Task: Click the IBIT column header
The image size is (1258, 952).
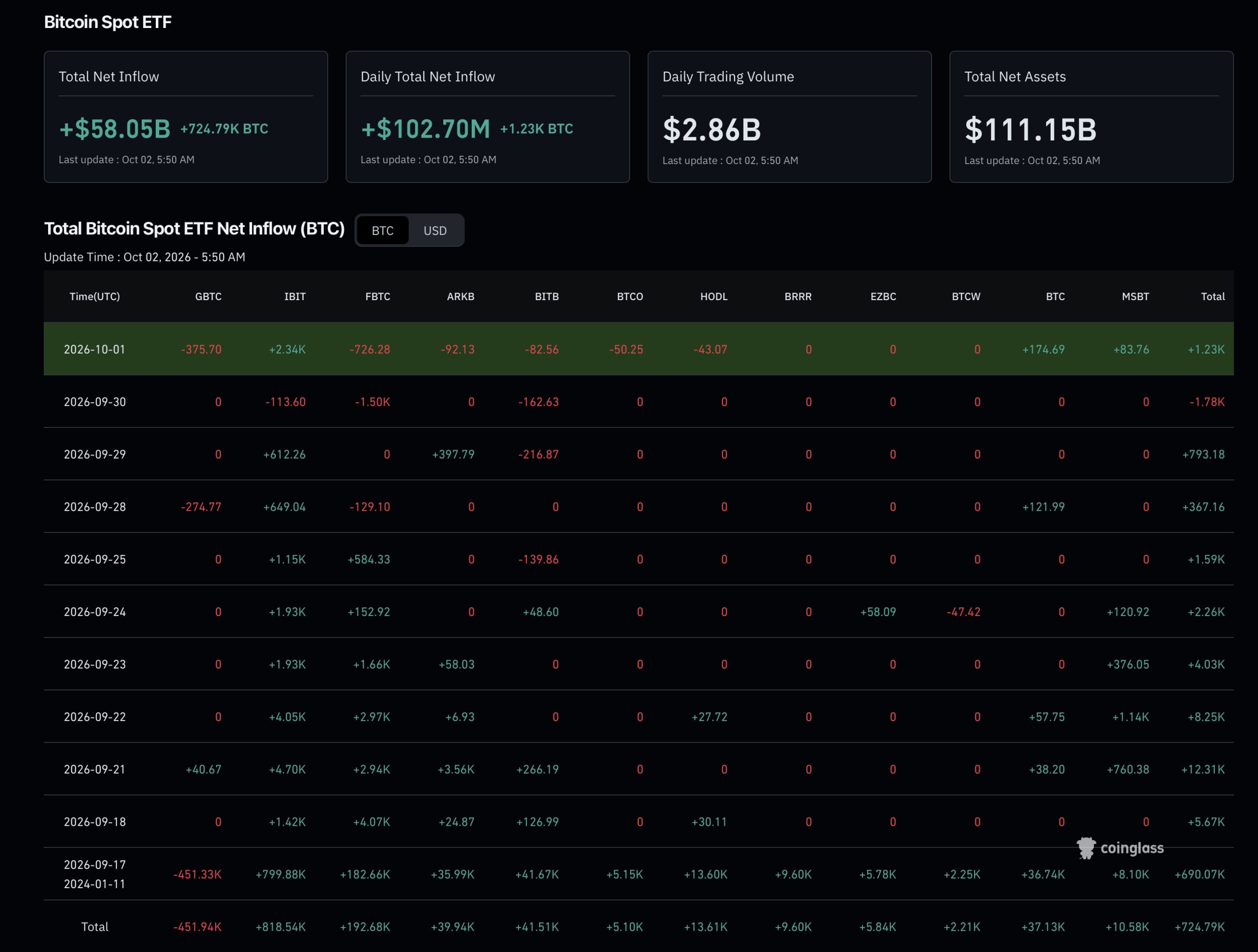Action: 294,296
